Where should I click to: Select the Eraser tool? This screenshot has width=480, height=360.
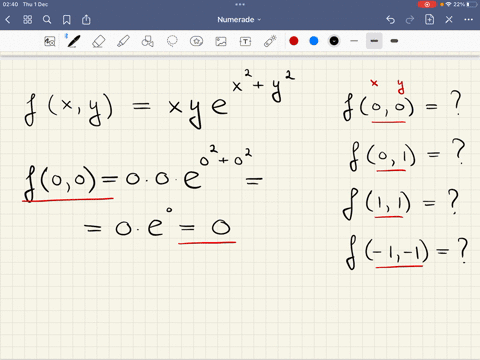[x=98, y=41]
